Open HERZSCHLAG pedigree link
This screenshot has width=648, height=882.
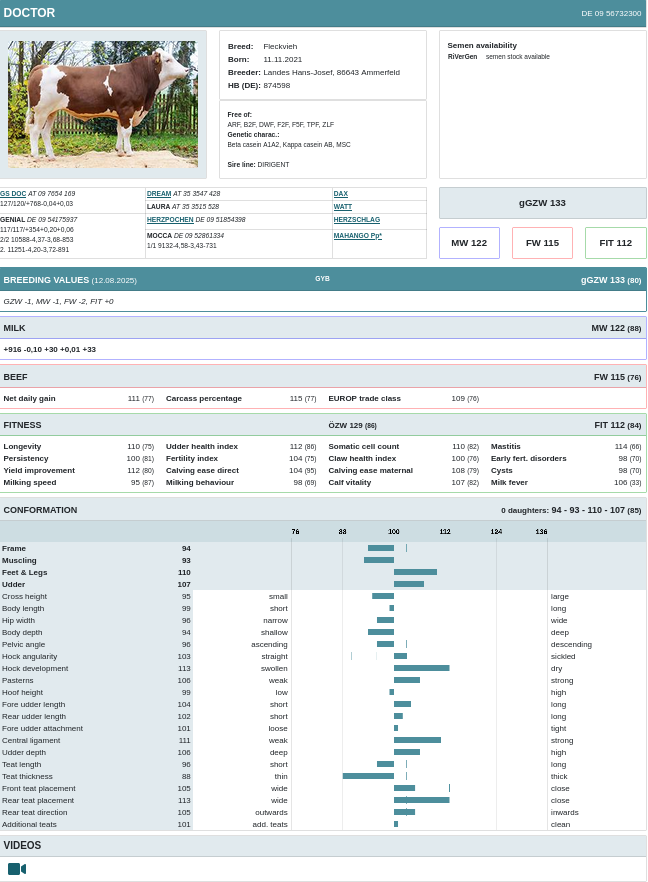point(357,220)
